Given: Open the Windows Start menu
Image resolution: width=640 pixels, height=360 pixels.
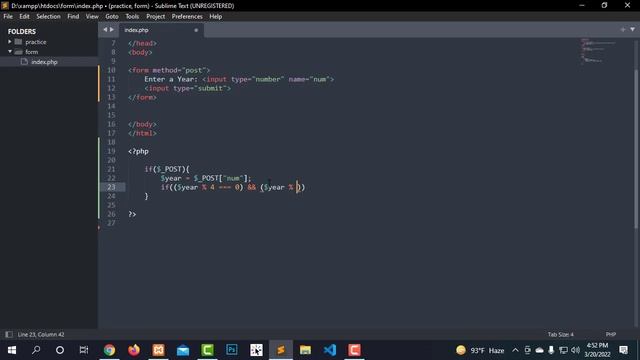Looking at the screenshot, I should pyautogui.click(x=12, y=350).
